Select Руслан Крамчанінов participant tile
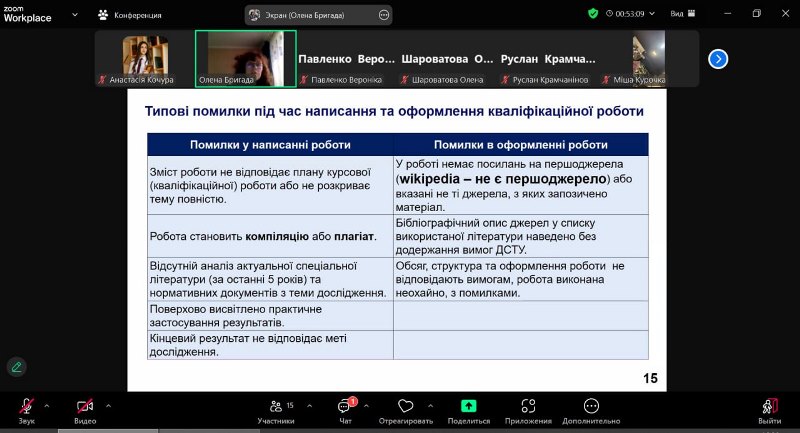Viewport: 800px width, 433px height. [548, 59]
